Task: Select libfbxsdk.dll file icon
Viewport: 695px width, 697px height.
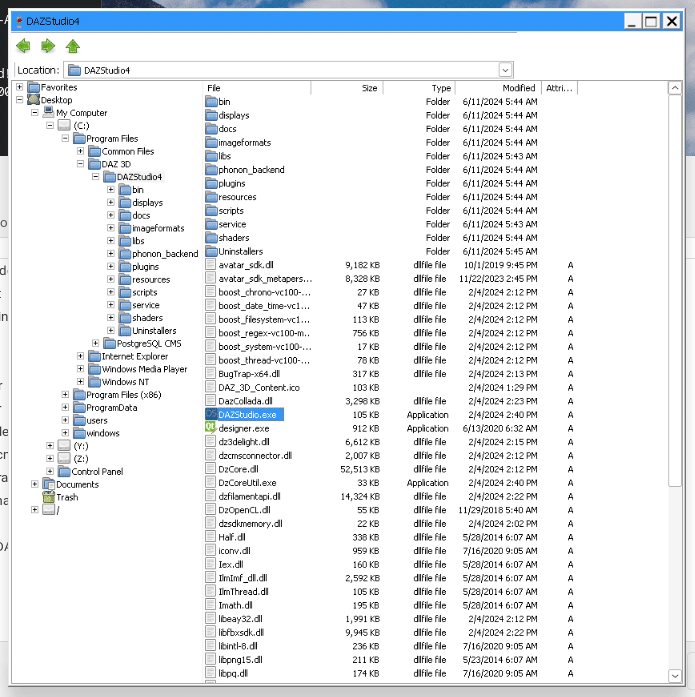Action: click(x=211, y=632)
